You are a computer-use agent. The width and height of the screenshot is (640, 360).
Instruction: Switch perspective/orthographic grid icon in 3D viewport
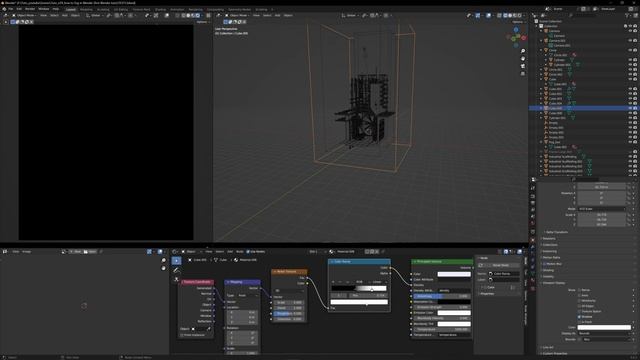tap(523, 73)
